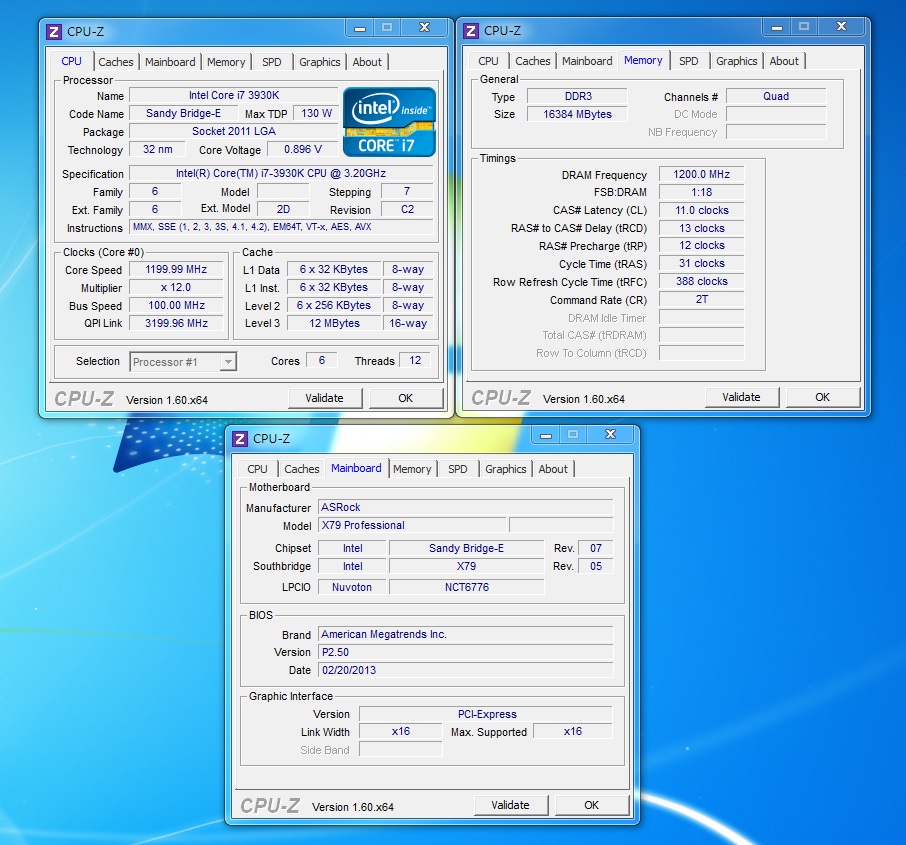Open Memory tab in the Mainboard window
Image resolution: width=906 pixels, height=845 pixels.
pos(412,469)
